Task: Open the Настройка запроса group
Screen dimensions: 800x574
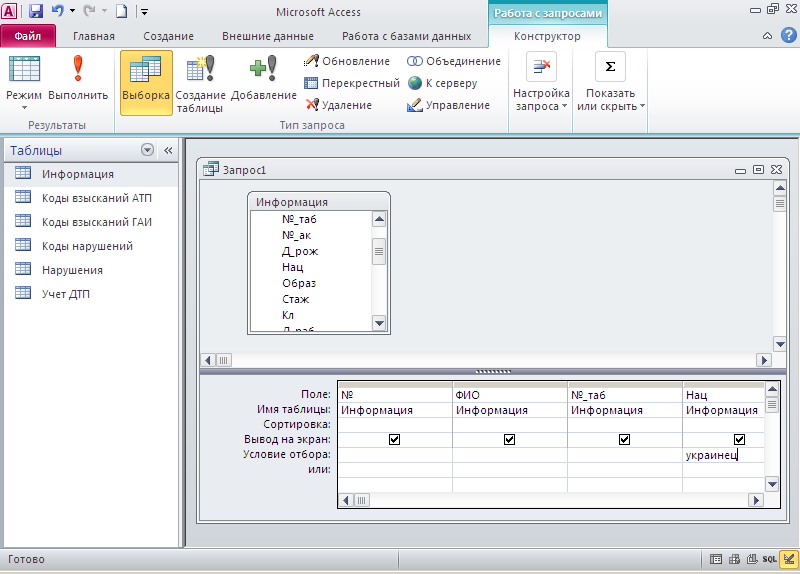Action: (x=541, y=82)
